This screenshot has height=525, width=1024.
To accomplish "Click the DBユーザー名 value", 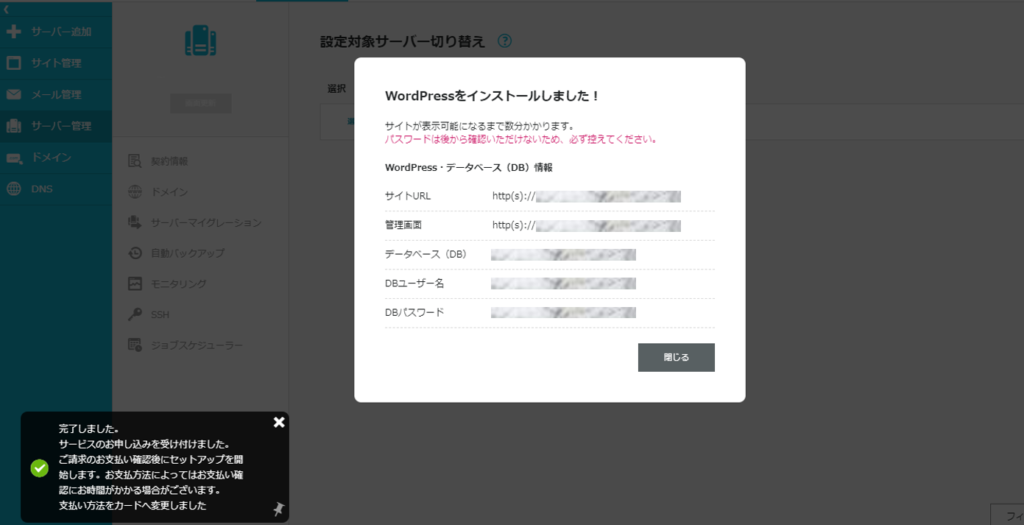I will click(563, 283).
